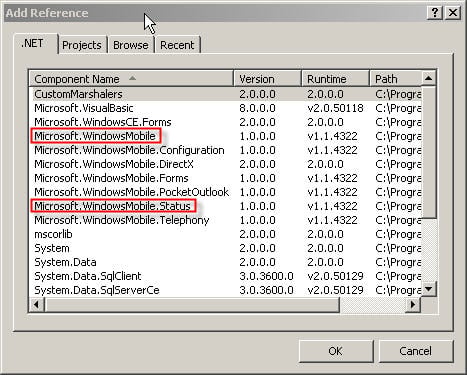Click path cell of mscorlib row
This screenshot has width=467, height=375.
click(398, 234)
